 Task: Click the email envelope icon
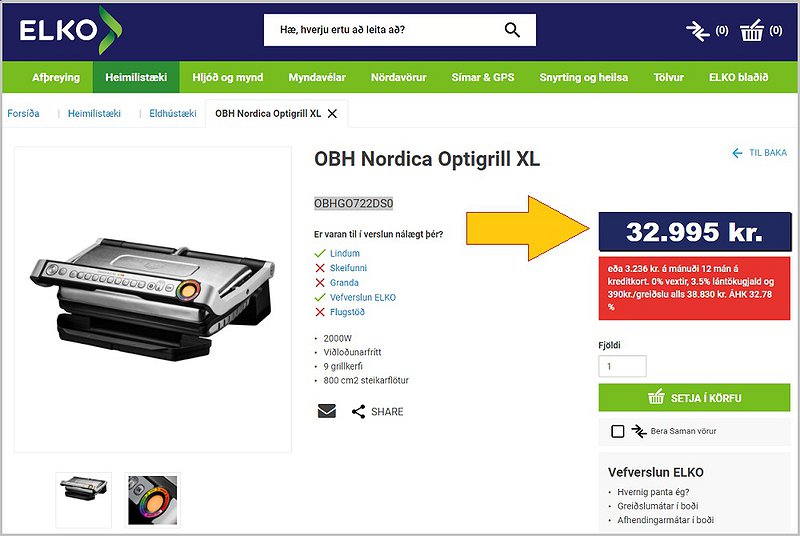coord(327,411)
